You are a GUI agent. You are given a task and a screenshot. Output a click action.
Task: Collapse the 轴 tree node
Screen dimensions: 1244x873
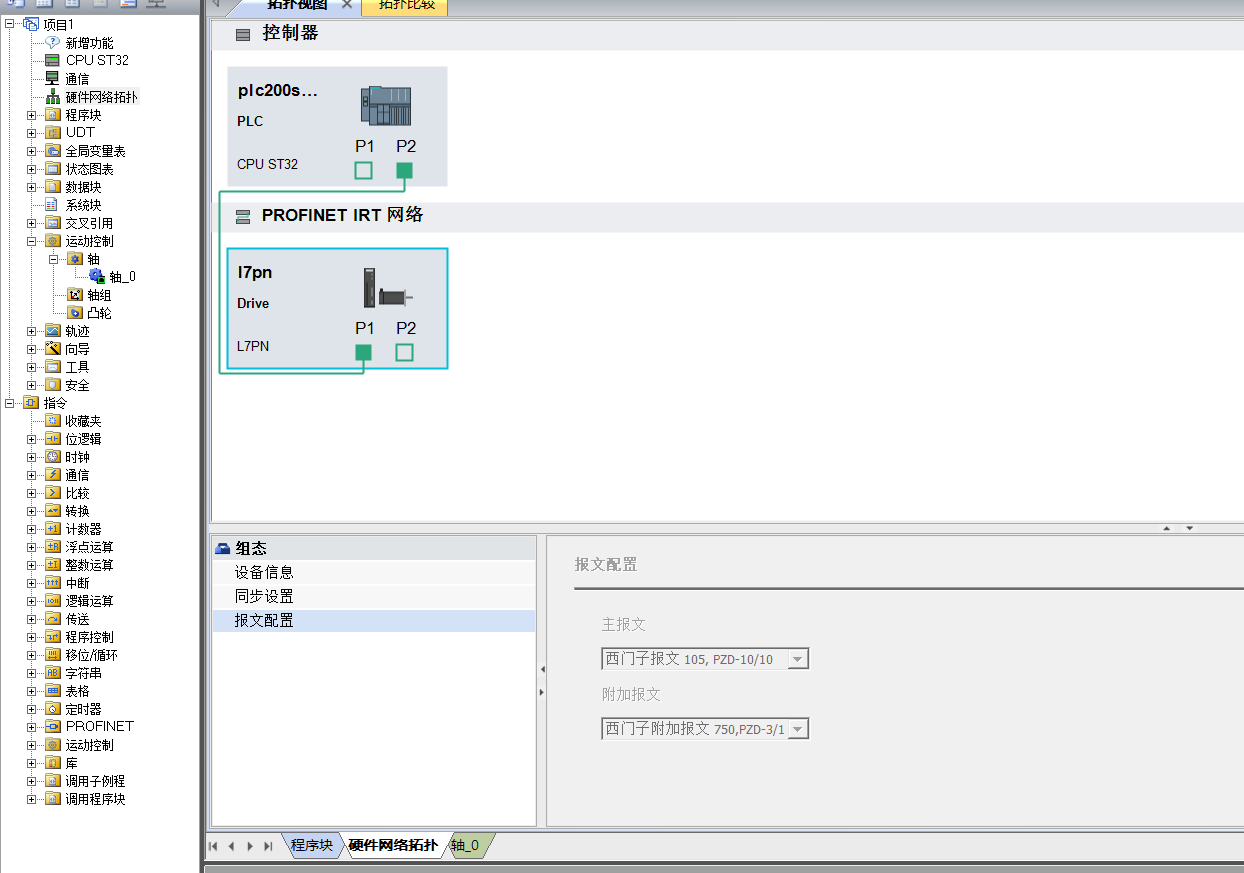[x=54, y=259]
